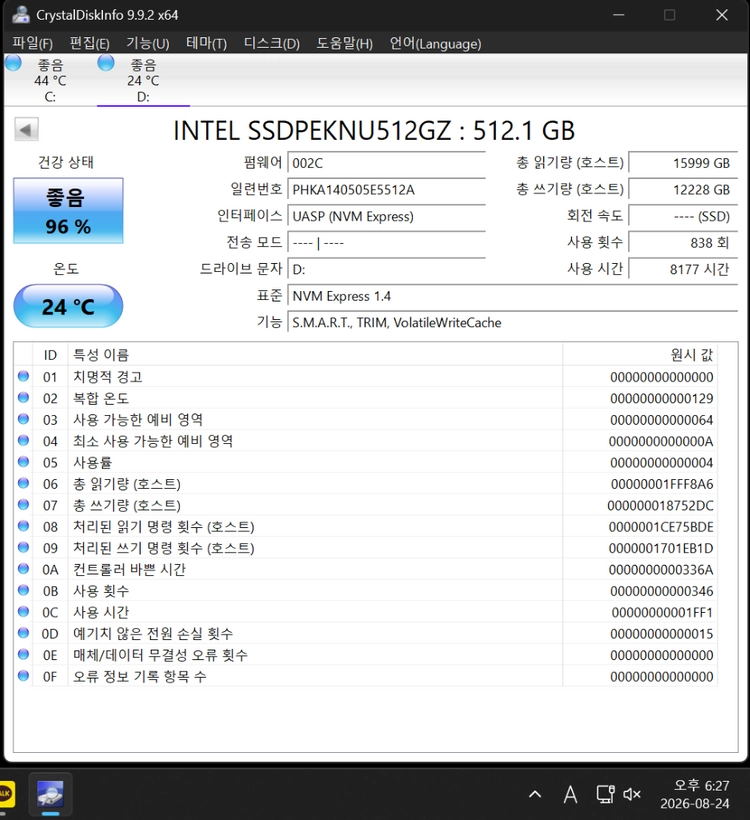Select the 컨트롤러 바쁜 시간 row
Viewport: 750px width, 820px height.
[x=366, y=569]
